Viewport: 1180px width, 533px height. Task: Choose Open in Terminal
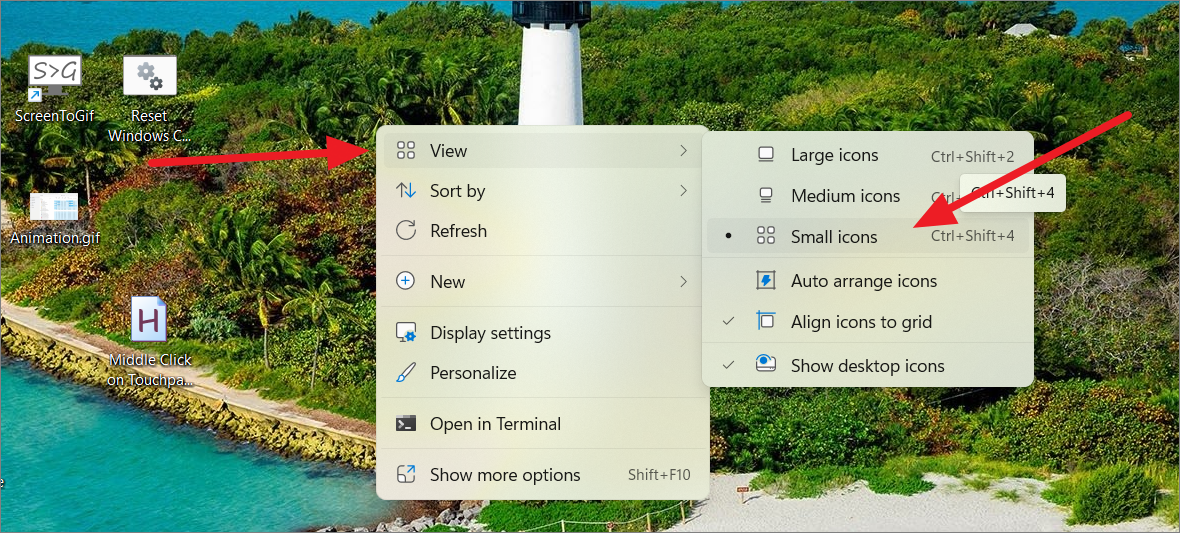(542, 424)
